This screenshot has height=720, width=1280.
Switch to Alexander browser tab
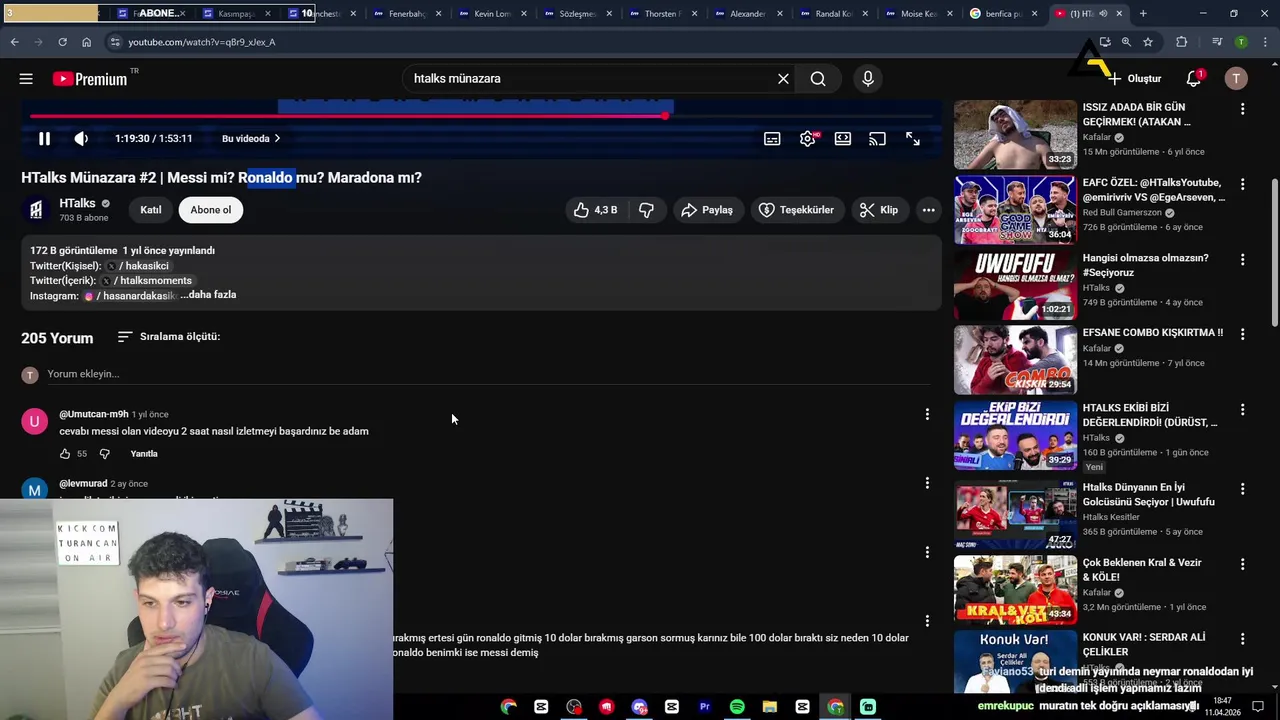coord(748,14)
